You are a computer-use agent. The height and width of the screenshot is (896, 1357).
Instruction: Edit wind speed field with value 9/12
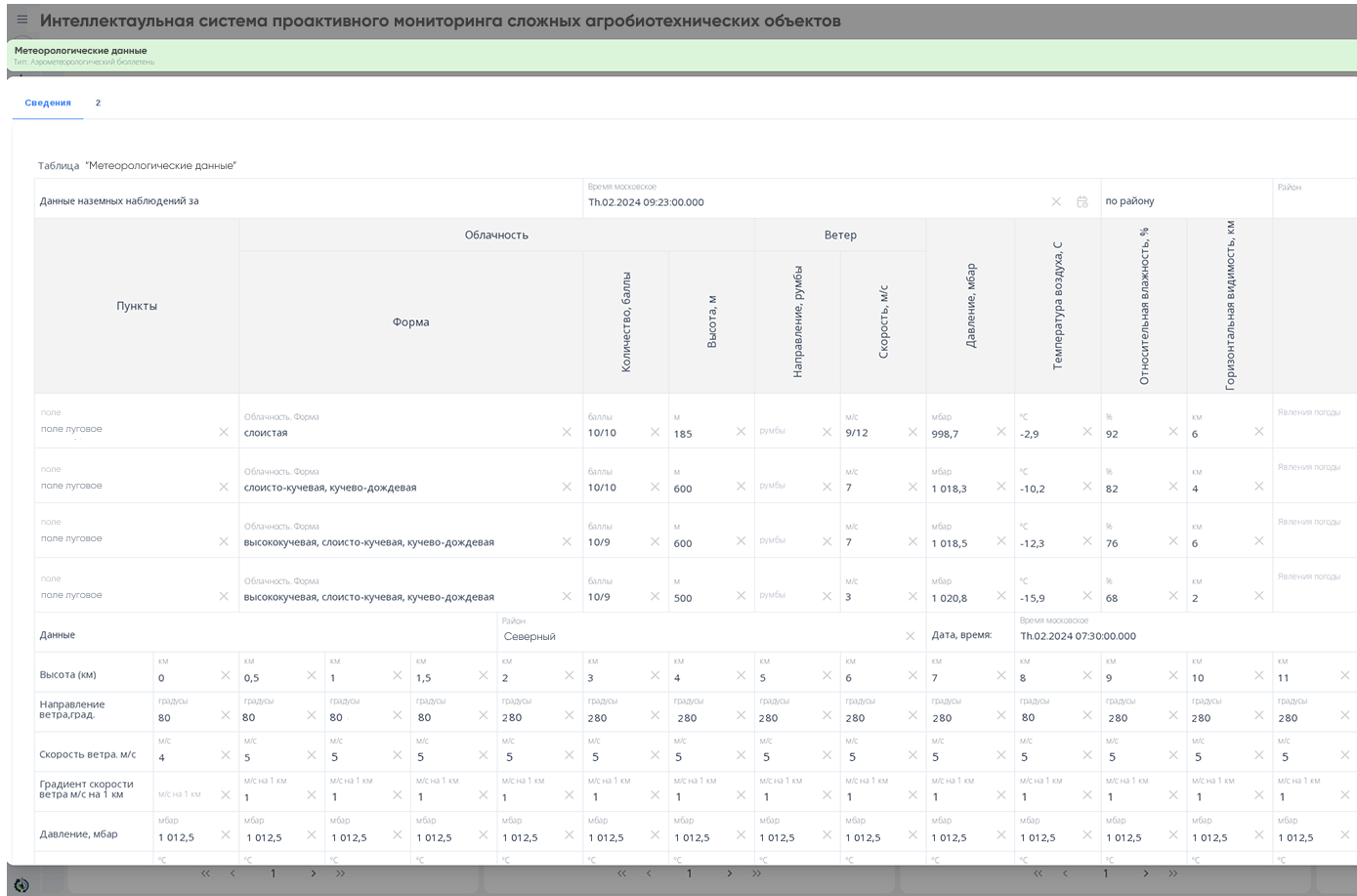pyautogui.click(x=873, y=427)
